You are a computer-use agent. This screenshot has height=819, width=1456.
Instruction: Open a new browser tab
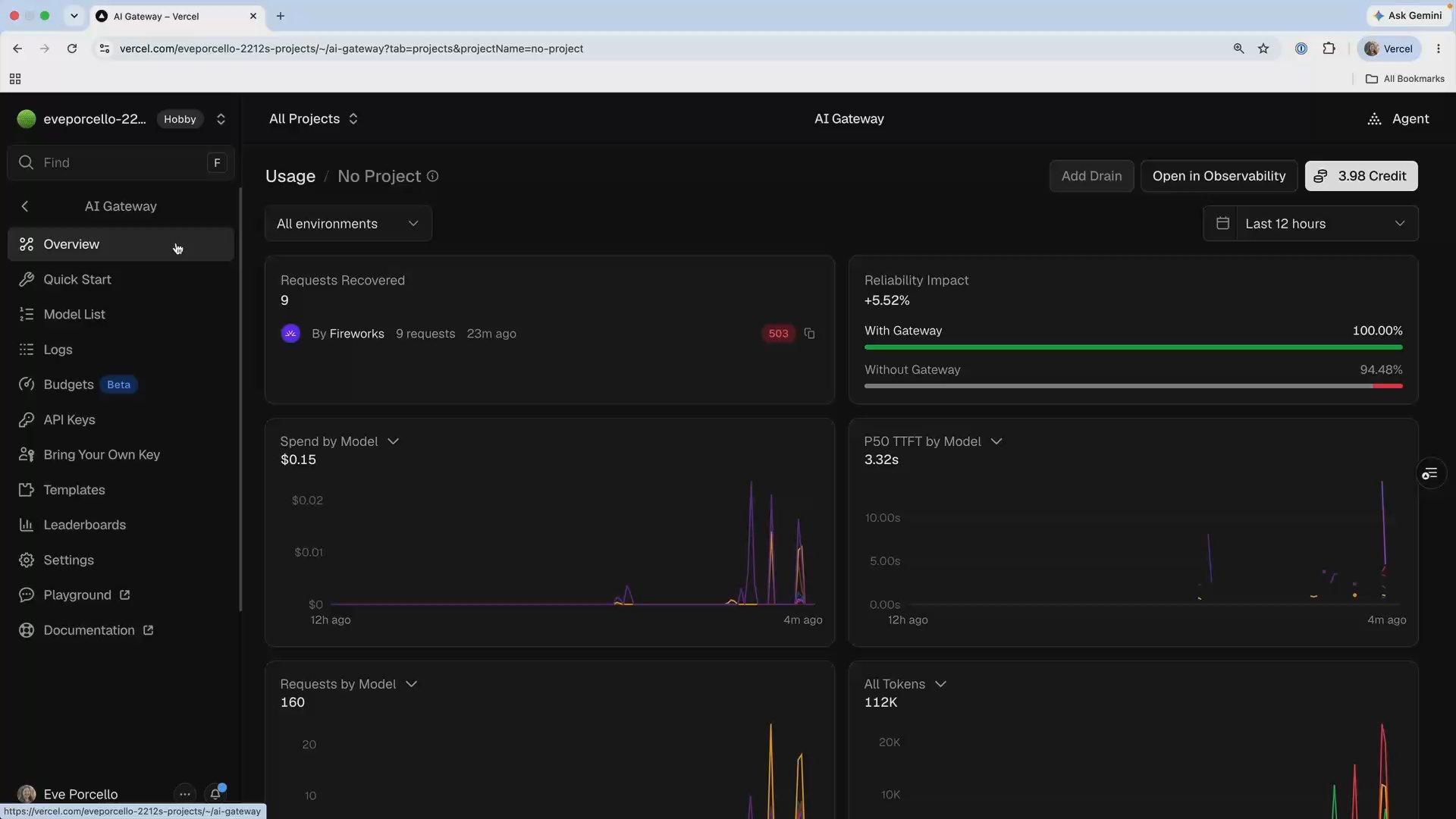pyautogui.click(x=281, y=16)
